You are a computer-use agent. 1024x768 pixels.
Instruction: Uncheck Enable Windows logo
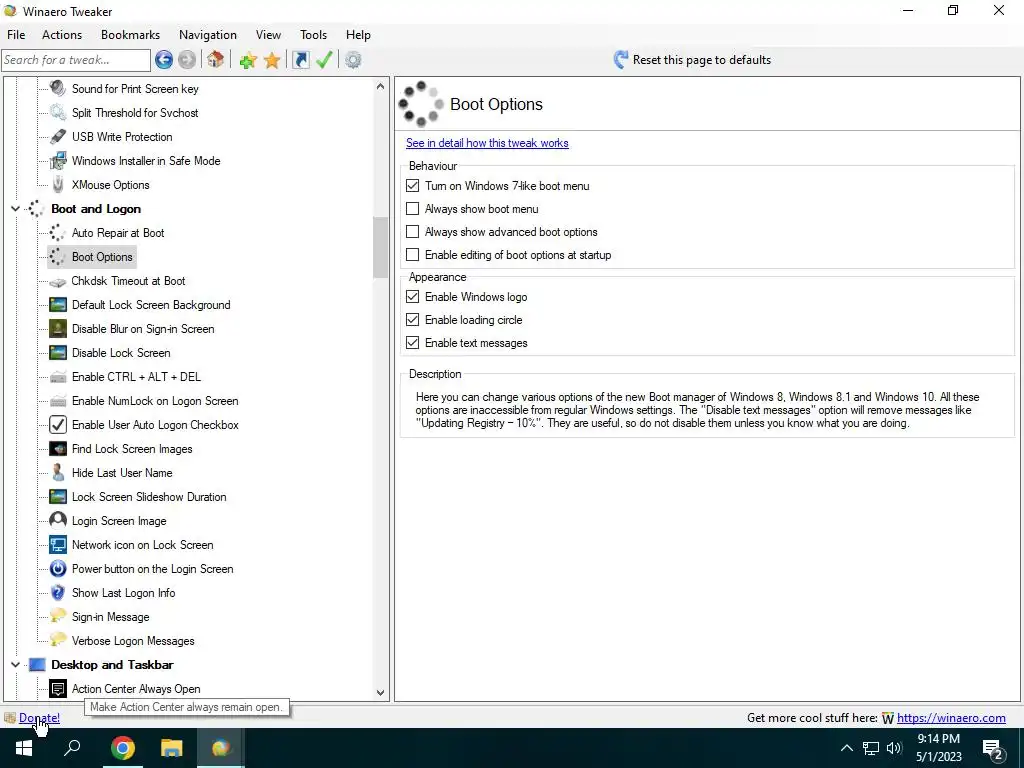click(413, 297)
